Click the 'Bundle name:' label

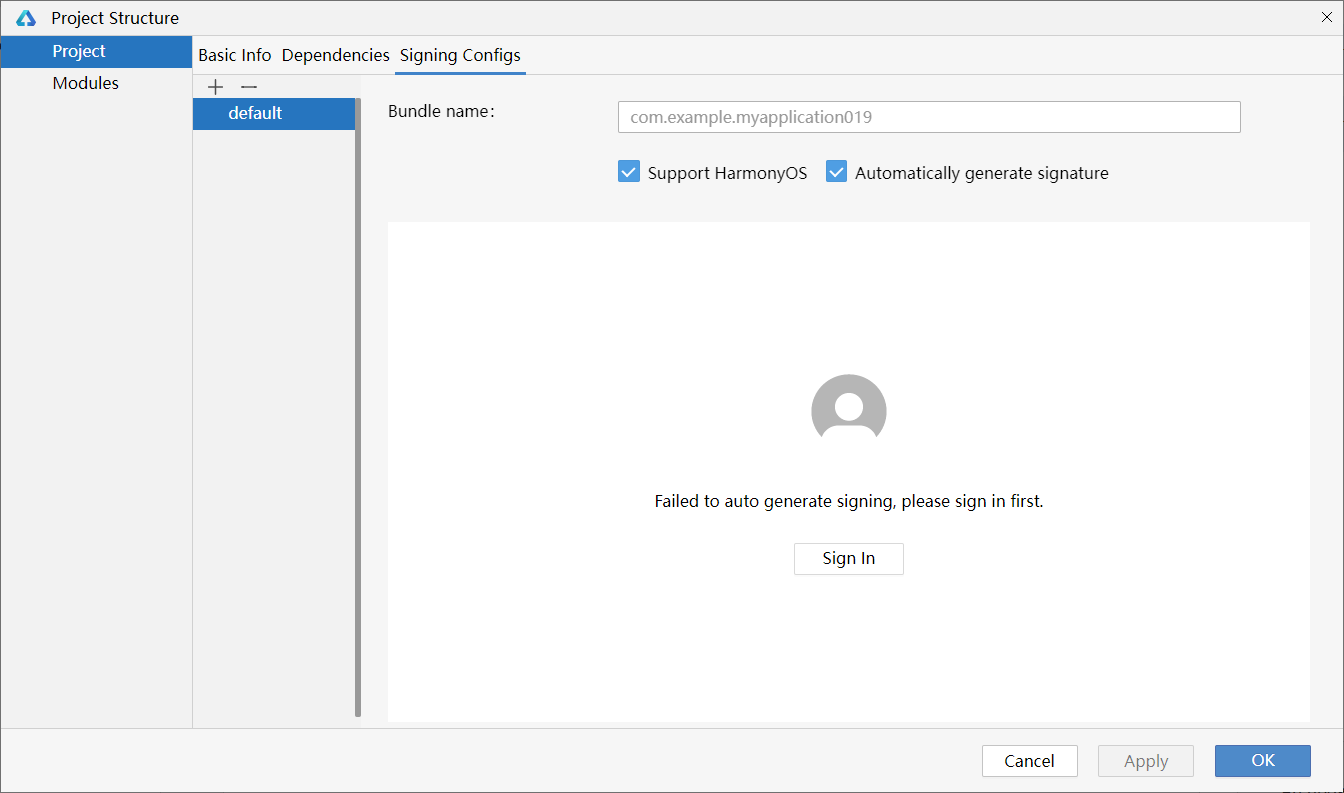pyautogui.click(x=441, y=111)
